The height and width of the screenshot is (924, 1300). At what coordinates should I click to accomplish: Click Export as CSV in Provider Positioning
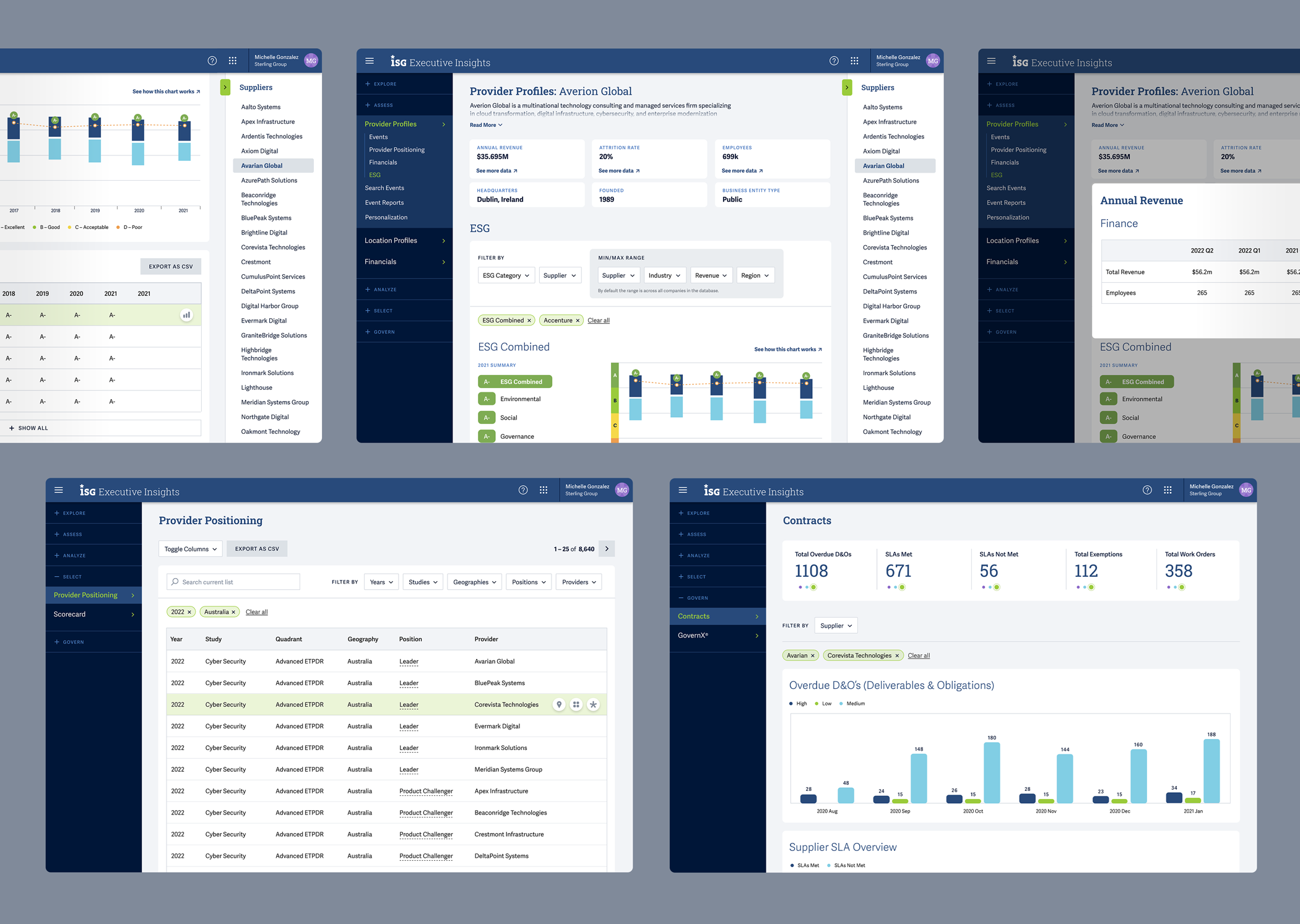pos(257,549)
